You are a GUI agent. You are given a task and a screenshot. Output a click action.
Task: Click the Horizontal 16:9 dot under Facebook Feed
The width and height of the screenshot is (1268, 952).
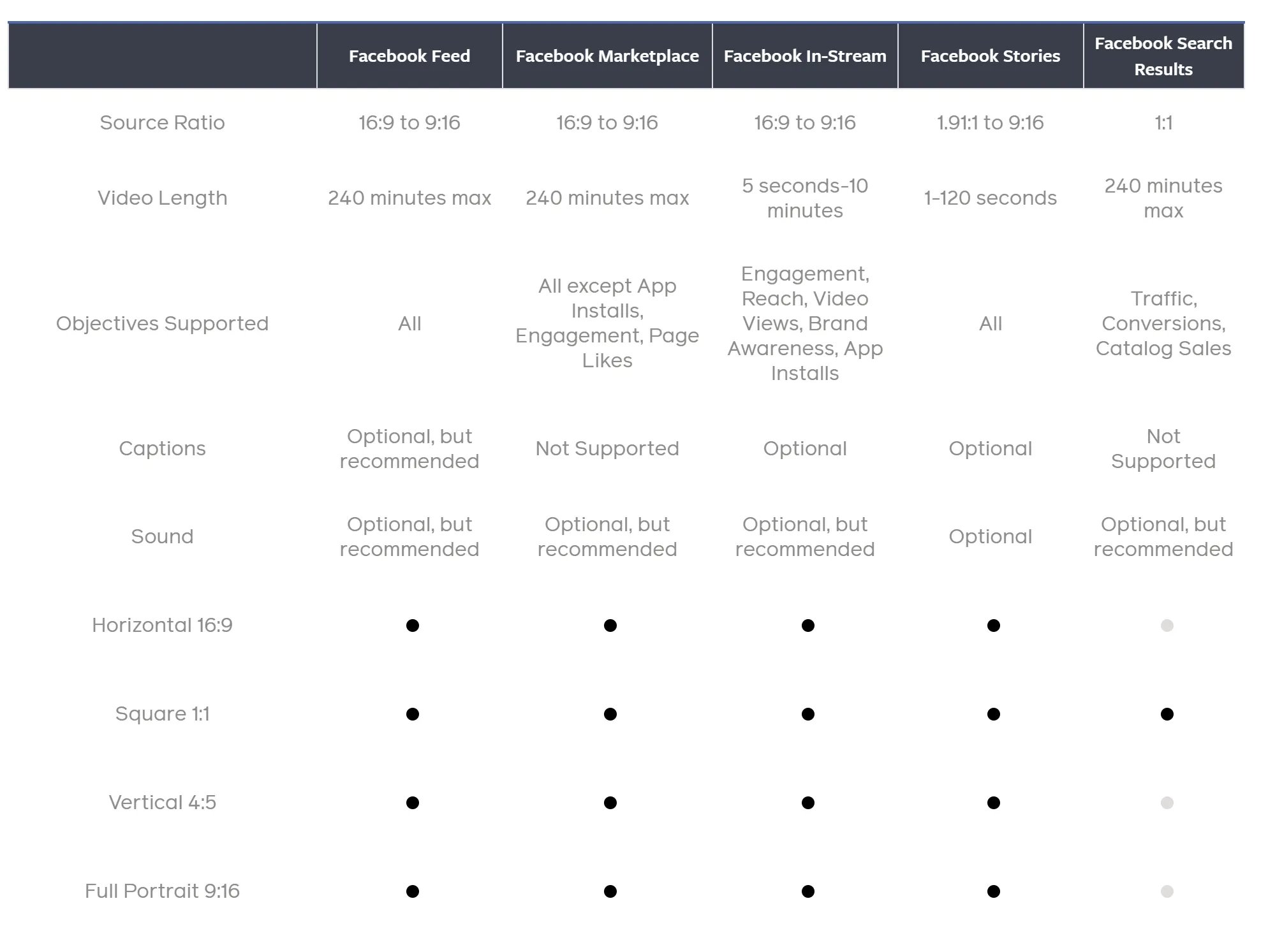[413, 626]
